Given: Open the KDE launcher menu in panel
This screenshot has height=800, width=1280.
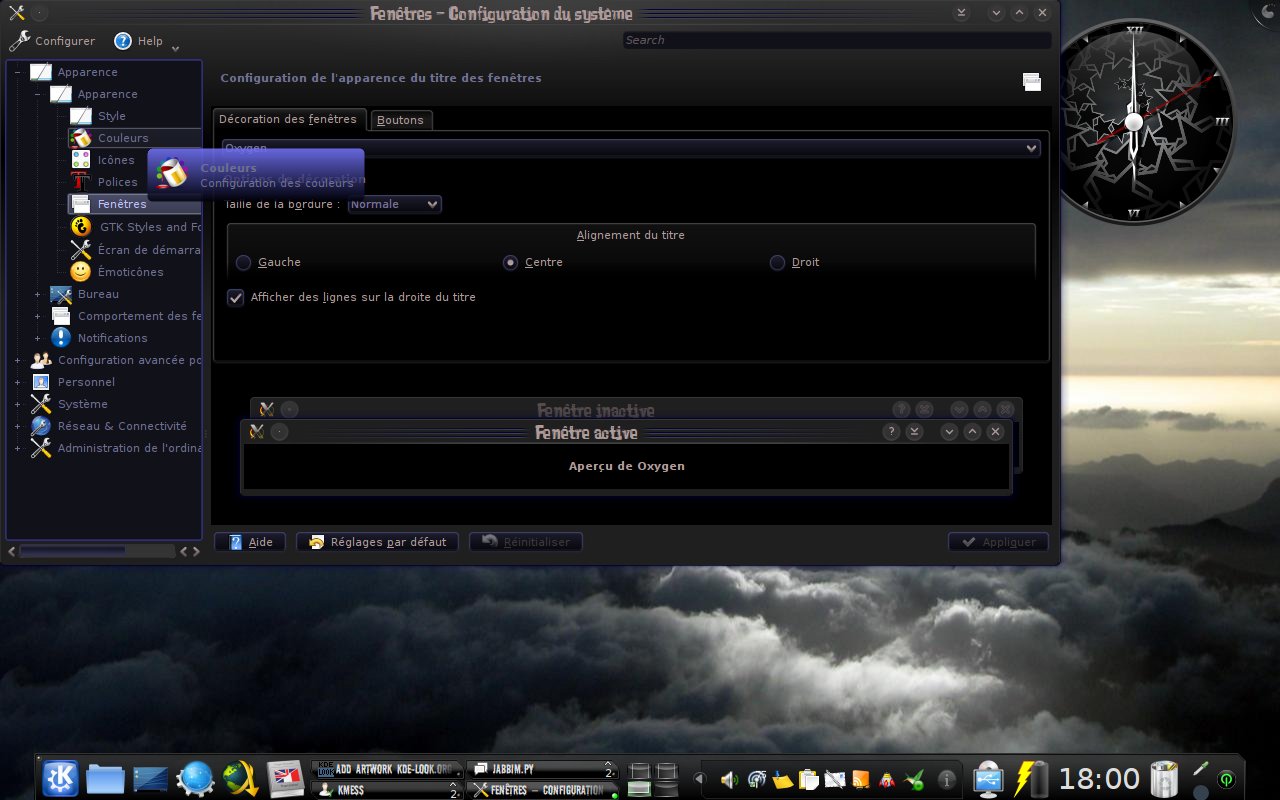Looking at the screenshot, I should tap(60, 778).
